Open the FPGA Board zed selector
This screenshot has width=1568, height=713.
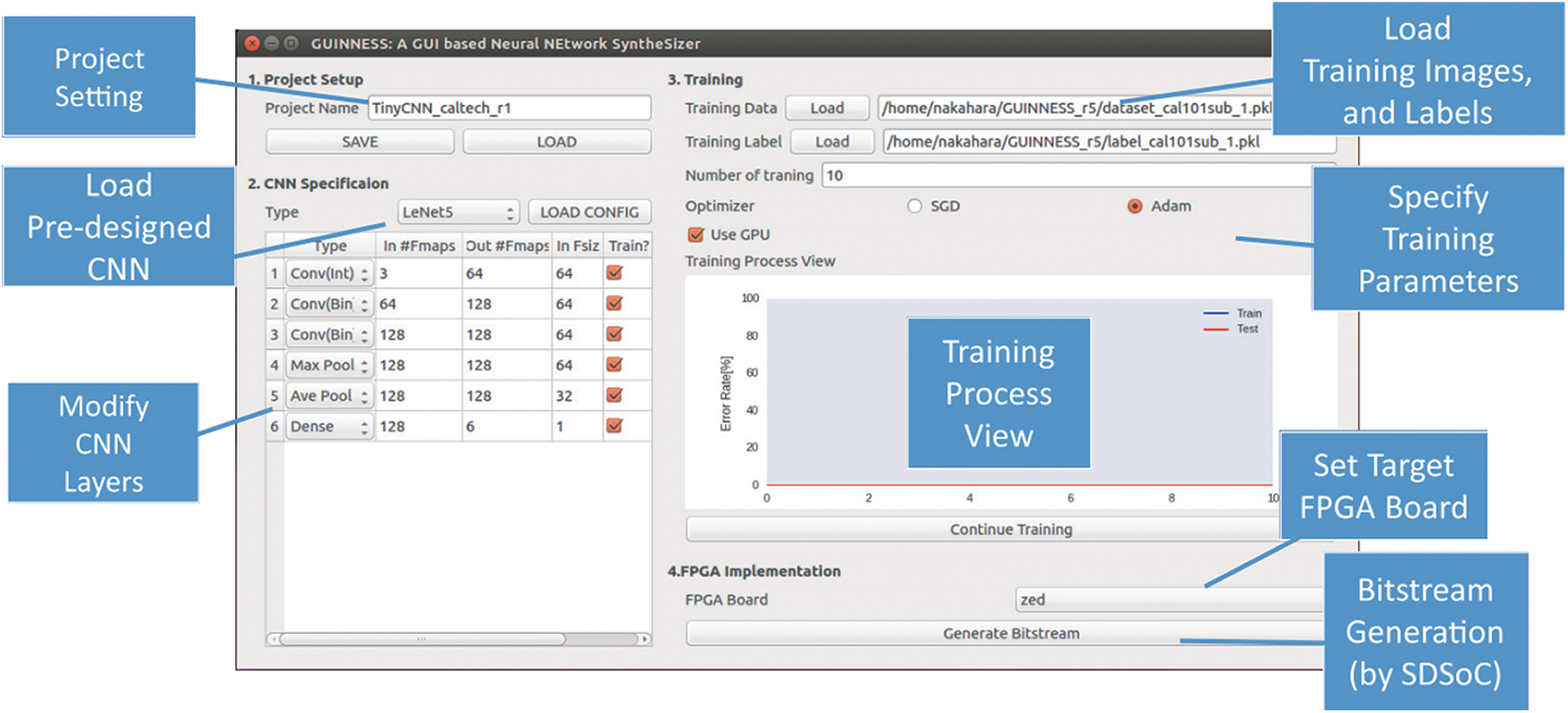pos(1166,600)
